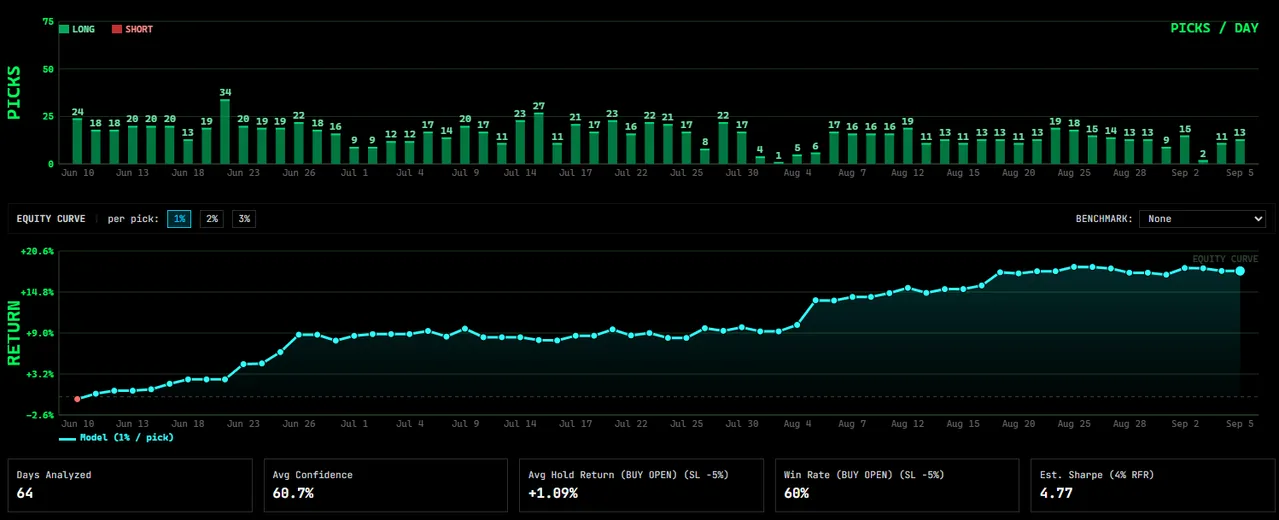Click the +14.8% return axis label
This screenshot has width=1279, height=520.
pos(37,292)
